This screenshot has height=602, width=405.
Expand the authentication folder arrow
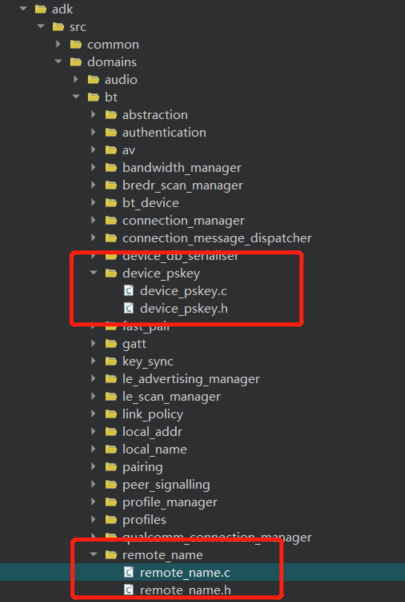pos(93,132)
